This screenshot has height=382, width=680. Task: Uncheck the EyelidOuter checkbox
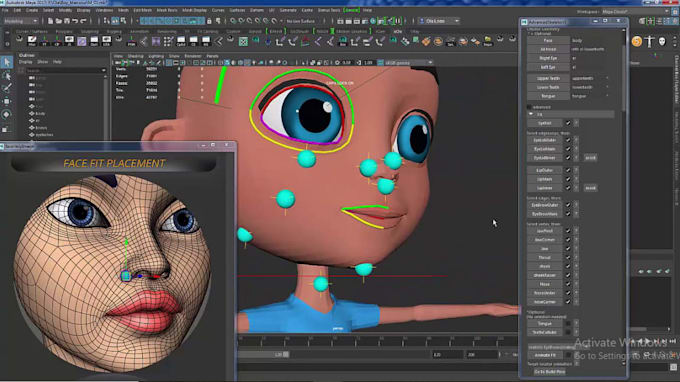tap(568, 140)
